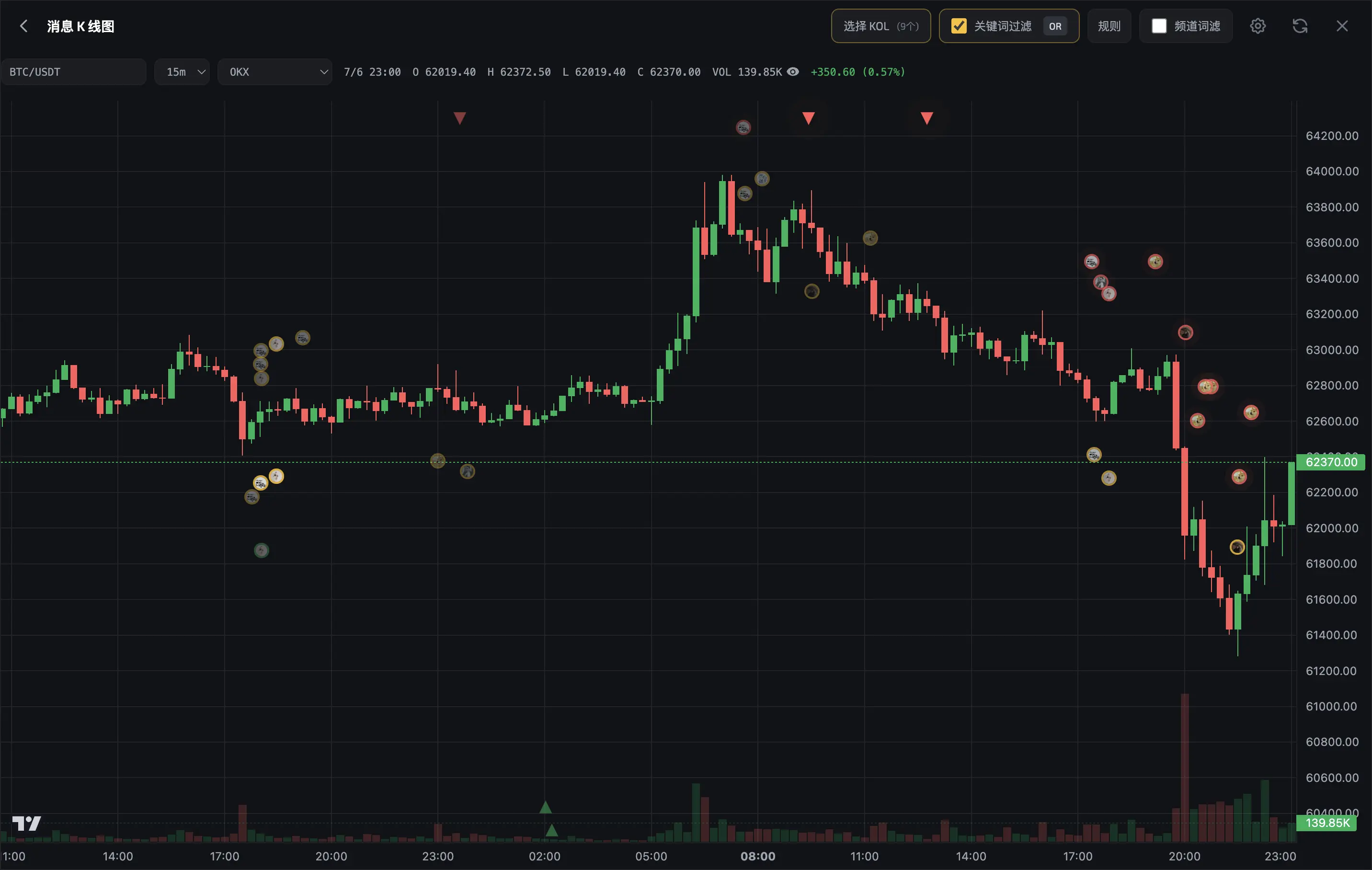Viewport: 1372px width, 870px height.
Task: Click the 64000.00 price axis label
Action: 1332,171
